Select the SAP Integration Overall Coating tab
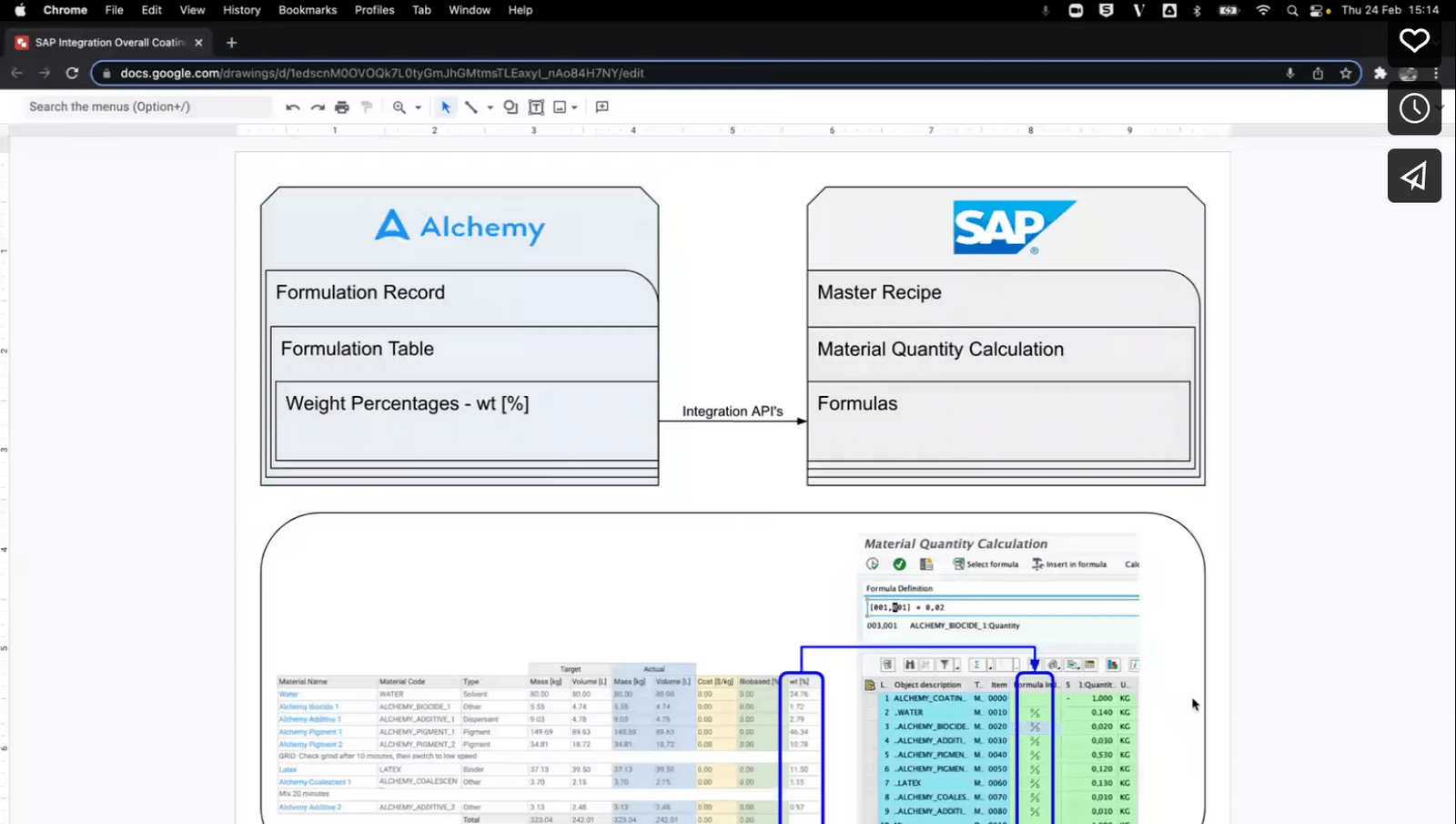 pyautogui.click(x=109, y=42)
